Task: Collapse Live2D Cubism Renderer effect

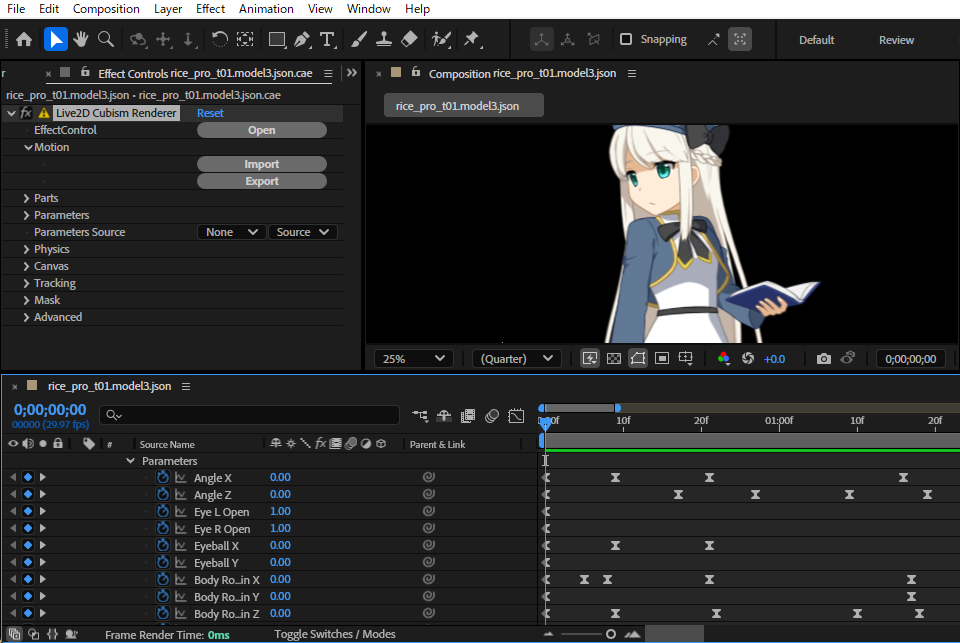Action: point(11,113)
